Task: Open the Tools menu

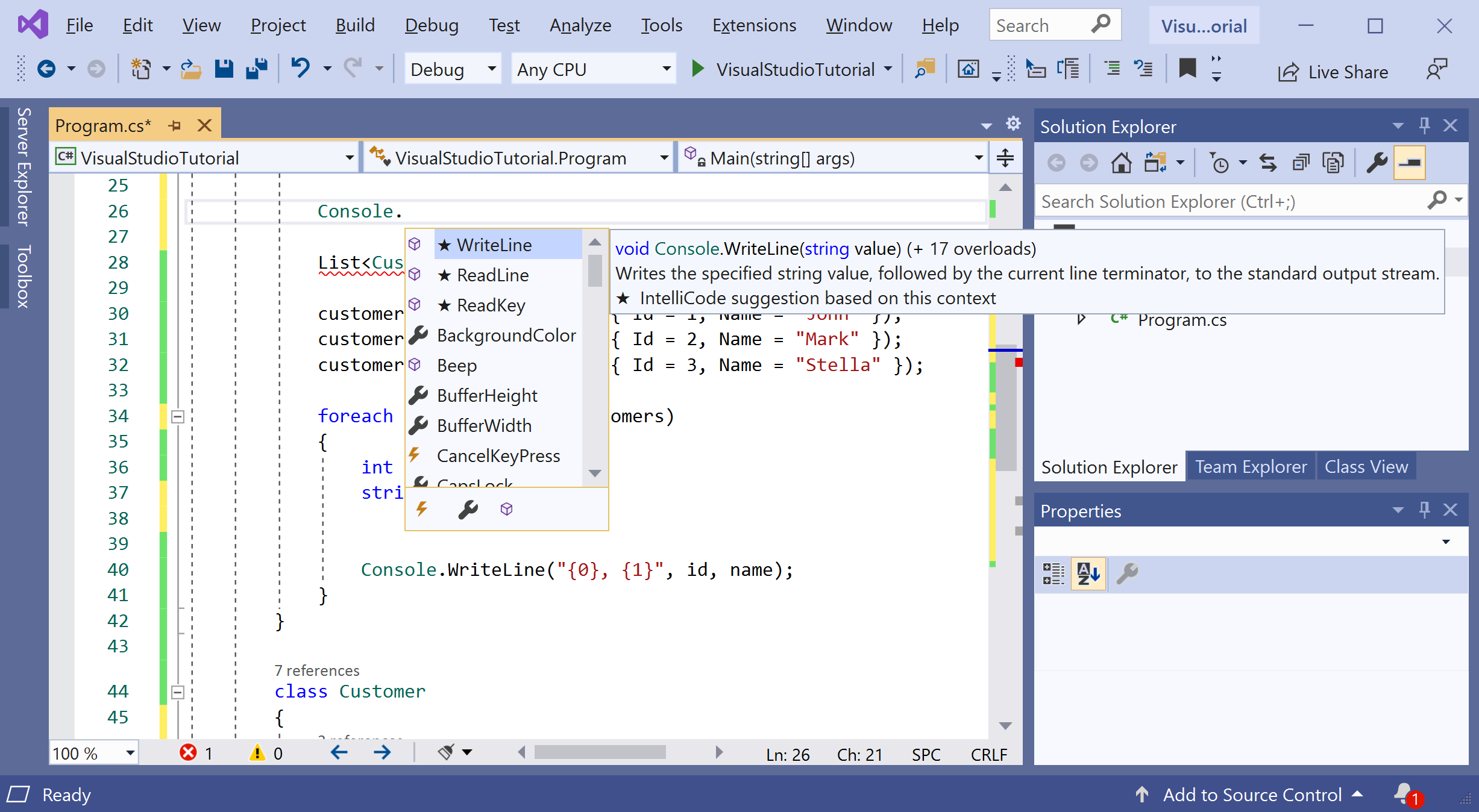Action: click(660, 25)
